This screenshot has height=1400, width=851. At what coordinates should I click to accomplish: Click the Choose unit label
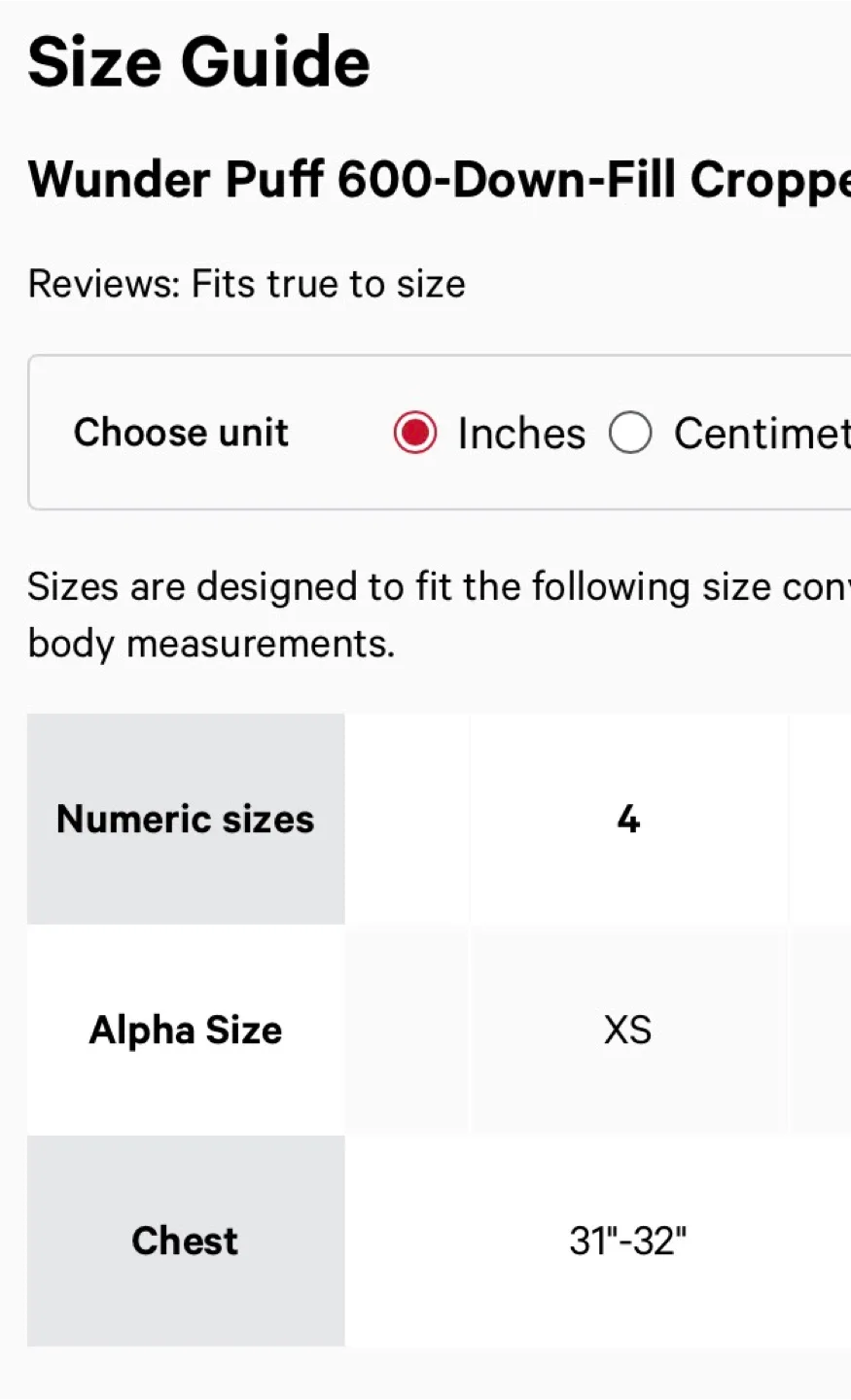coord(181,433)
